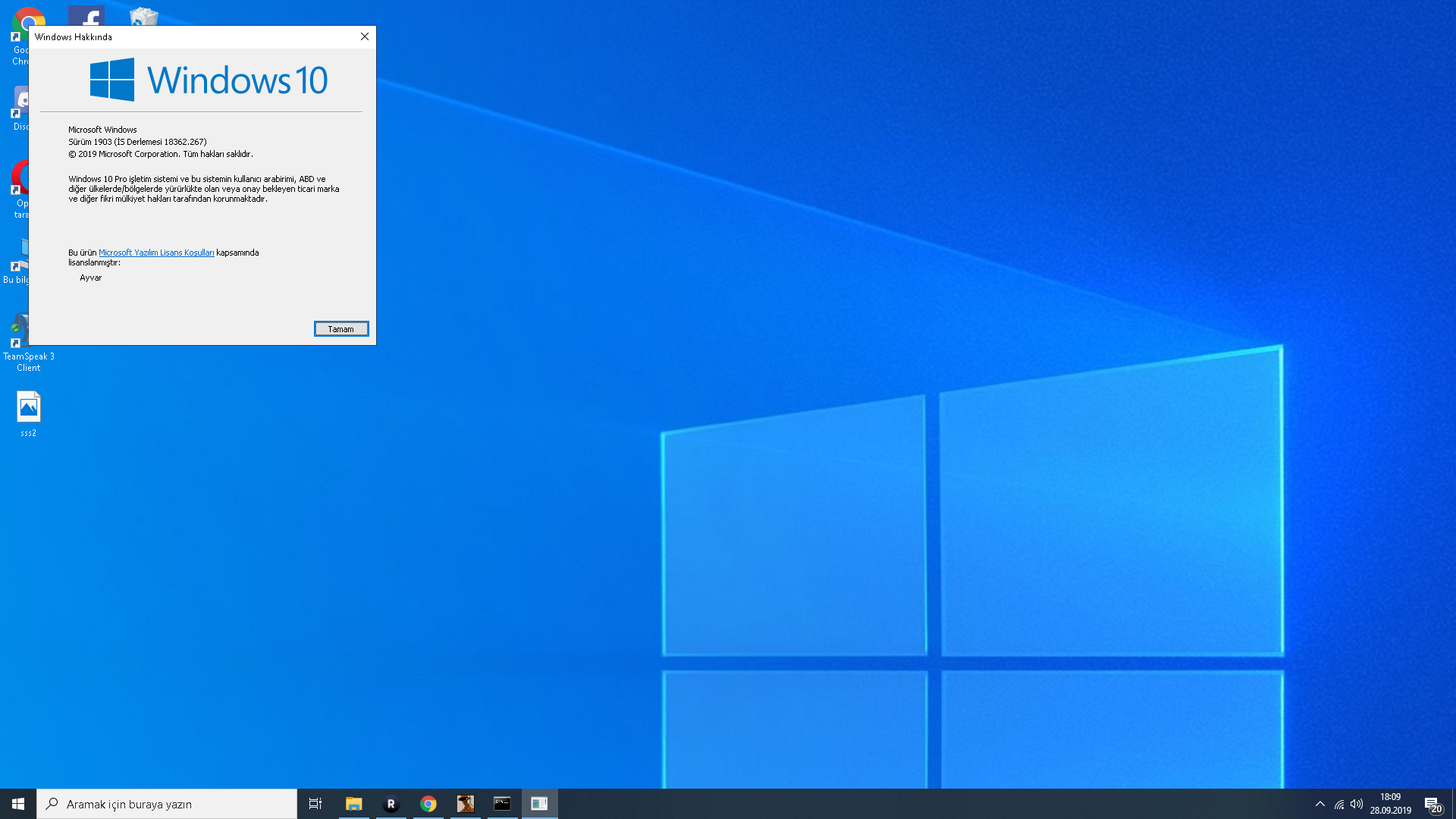Open Task View from taskbar
The height and width of the screenshot is (819, 1456).
pyautogui.click(x=315, y=804)
